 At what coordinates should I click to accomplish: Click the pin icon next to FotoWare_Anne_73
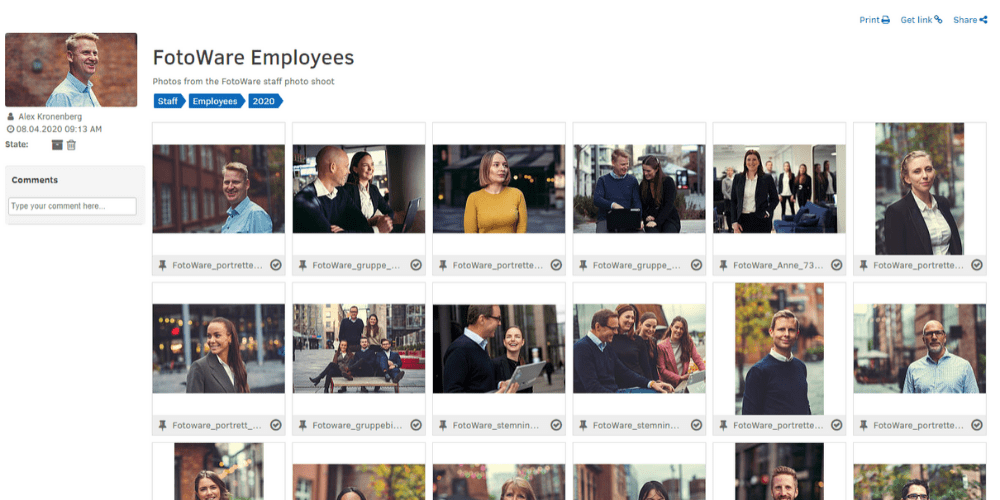tap(724, 265)
